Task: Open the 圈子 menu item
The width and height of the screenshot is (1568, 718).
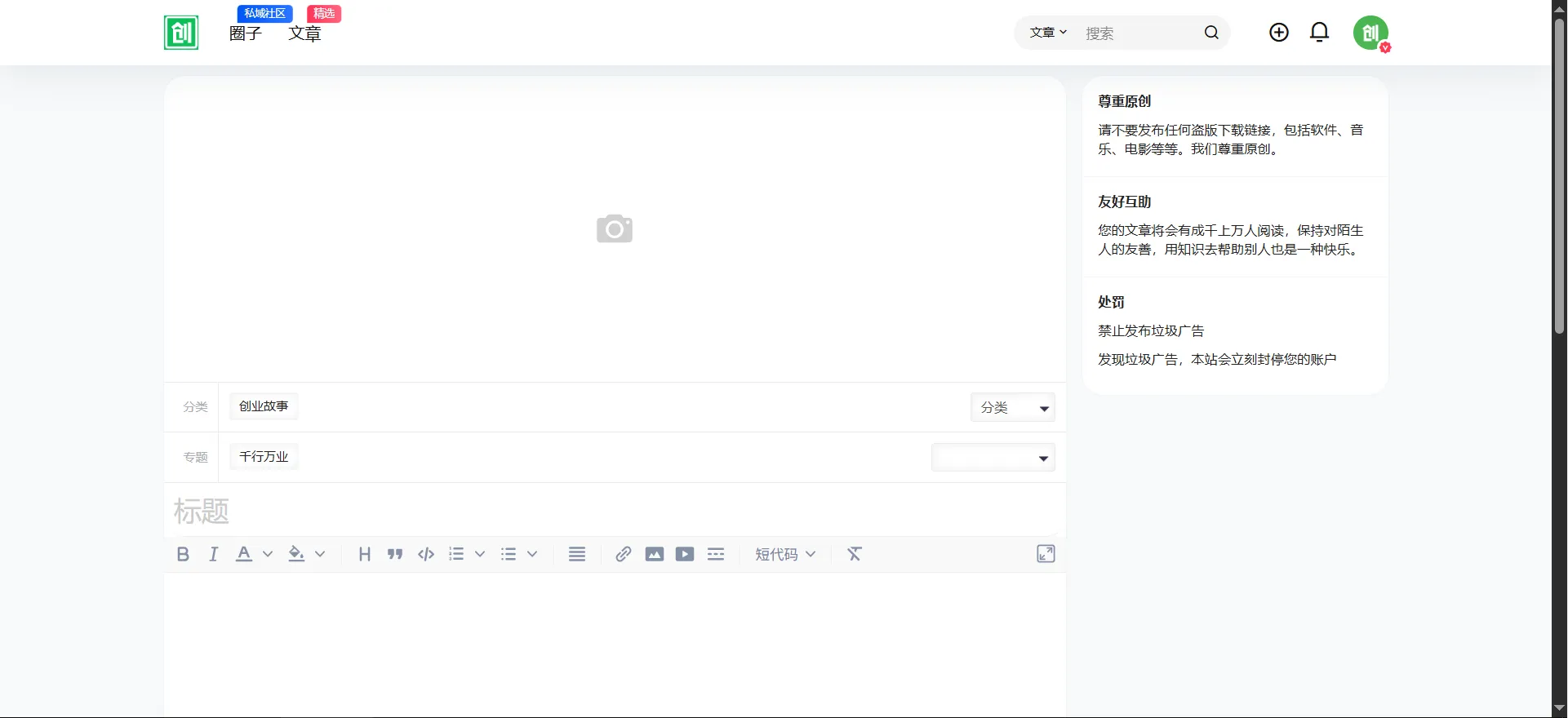Action: pos(245,33)
